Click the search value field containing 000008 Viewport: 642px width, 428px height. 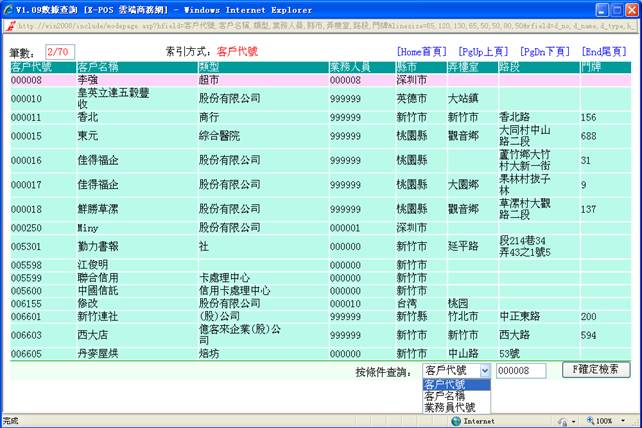[x=520, y=371]
